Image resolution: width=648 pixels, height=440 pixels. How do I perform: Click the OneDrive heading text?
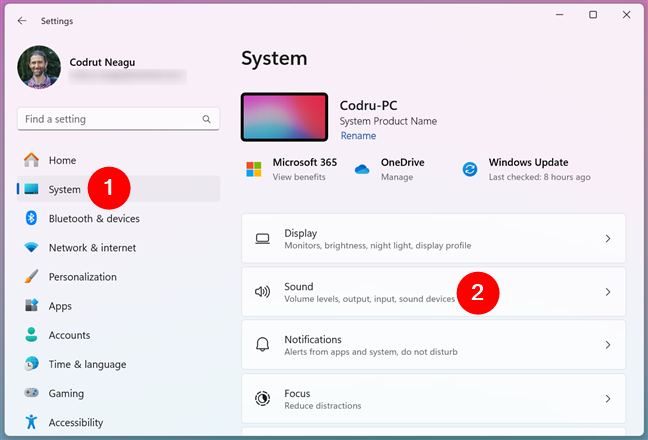tap(403, 162)
